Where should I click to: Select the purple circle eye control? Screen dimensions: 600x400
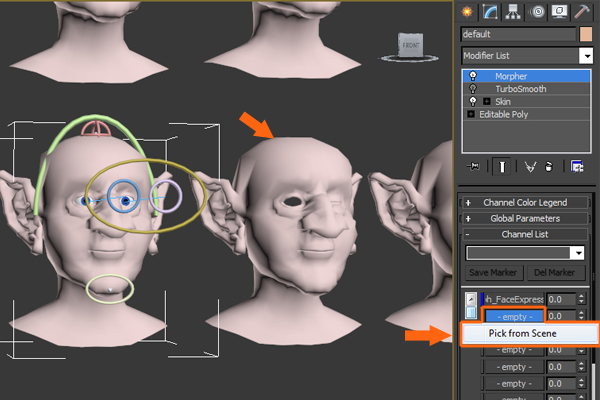pyautogui.click(x=166, y=196)
